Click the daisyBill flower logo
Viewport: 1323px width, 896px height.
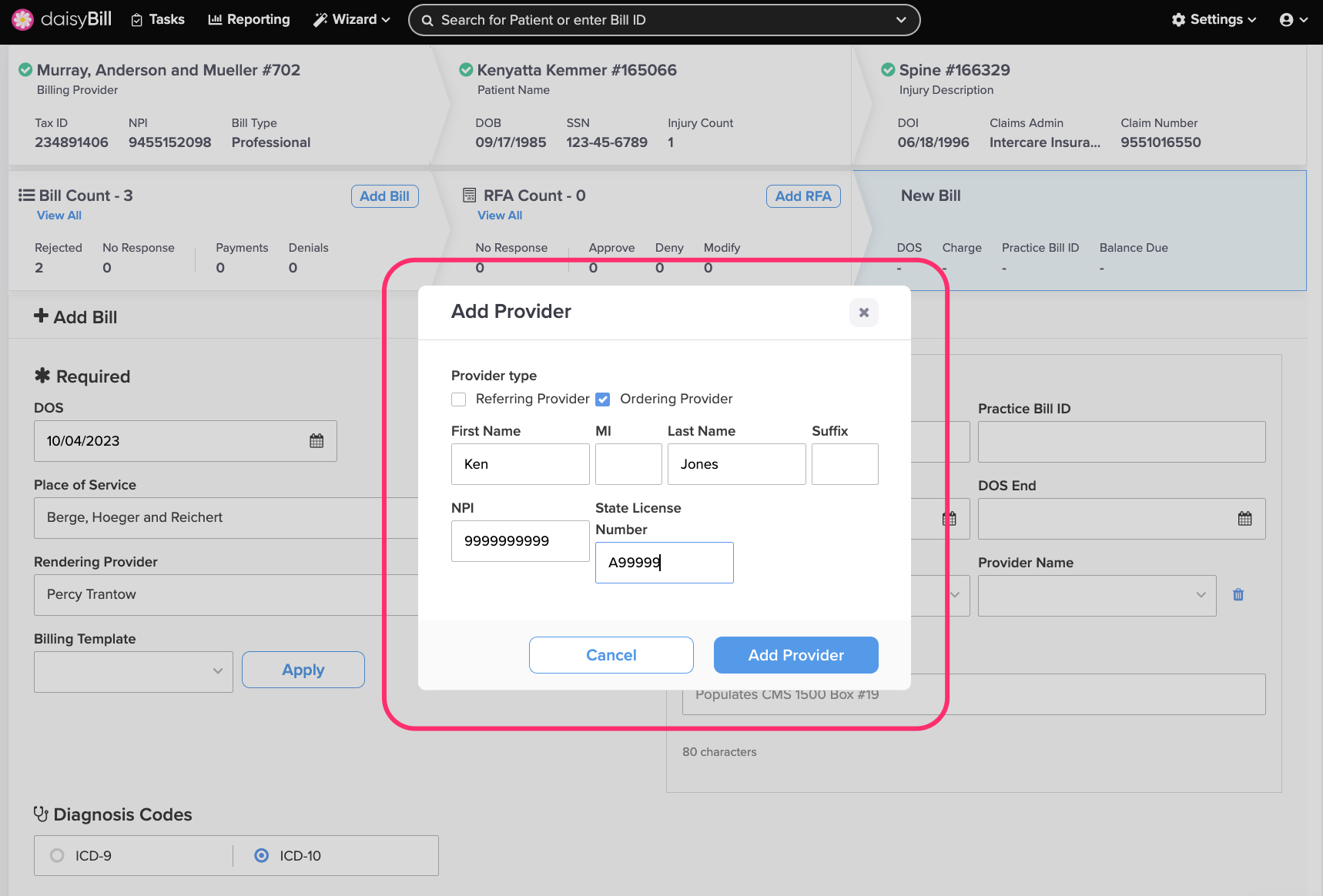[x=22, y=19]
